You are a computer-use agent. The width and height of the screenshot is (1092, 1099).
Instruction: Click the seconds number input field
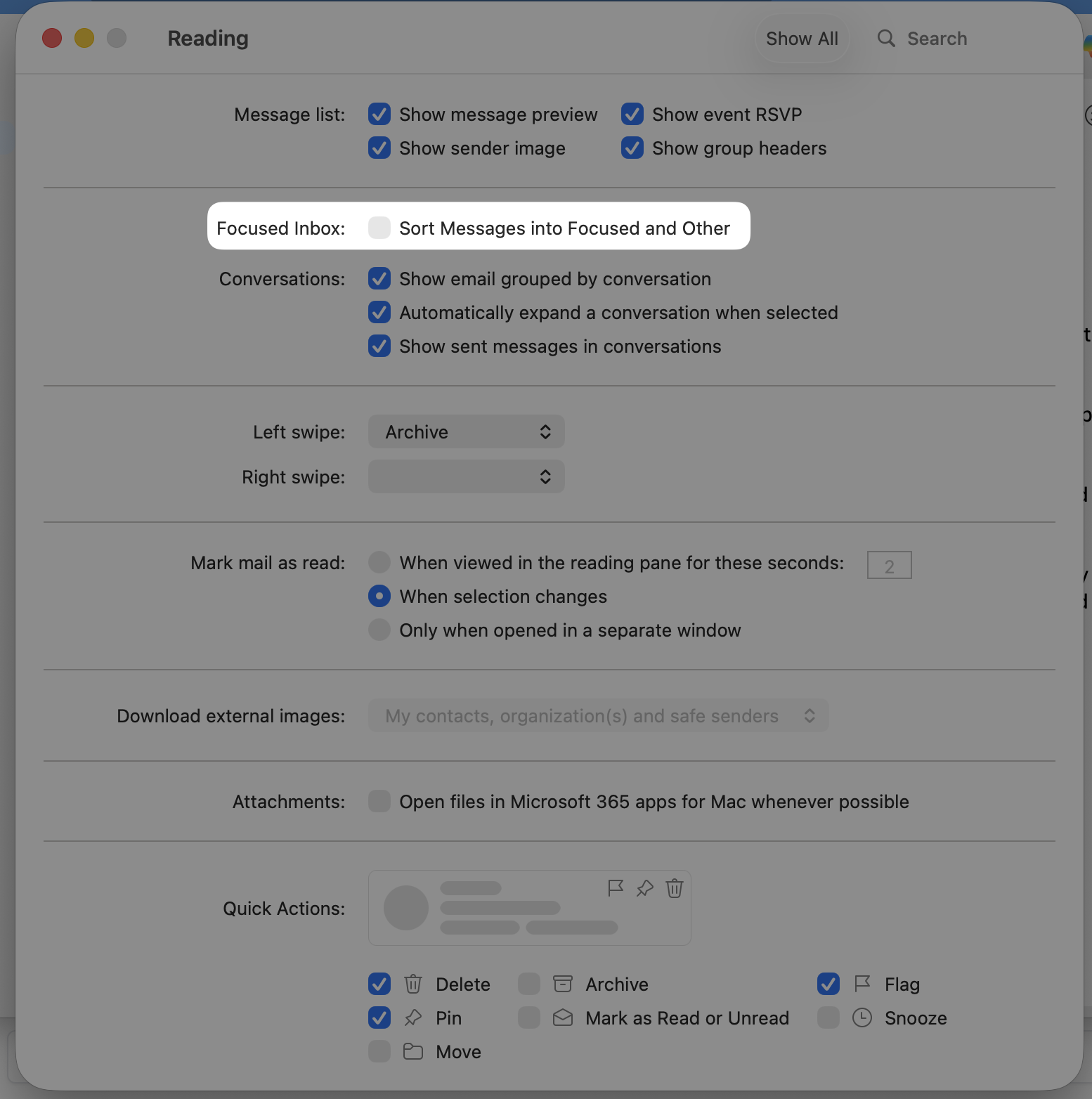click(x=889, y=565)
